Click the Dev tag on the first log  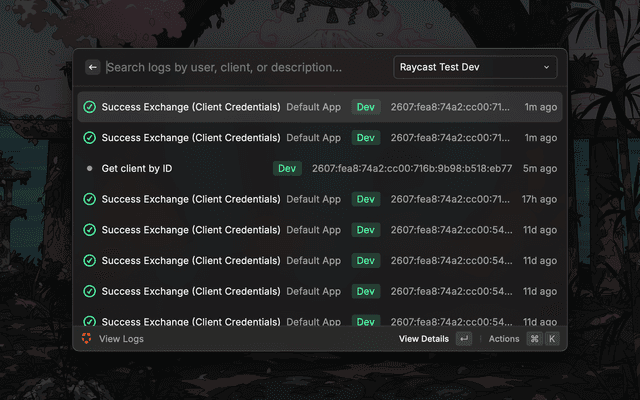tap(366, 107)
